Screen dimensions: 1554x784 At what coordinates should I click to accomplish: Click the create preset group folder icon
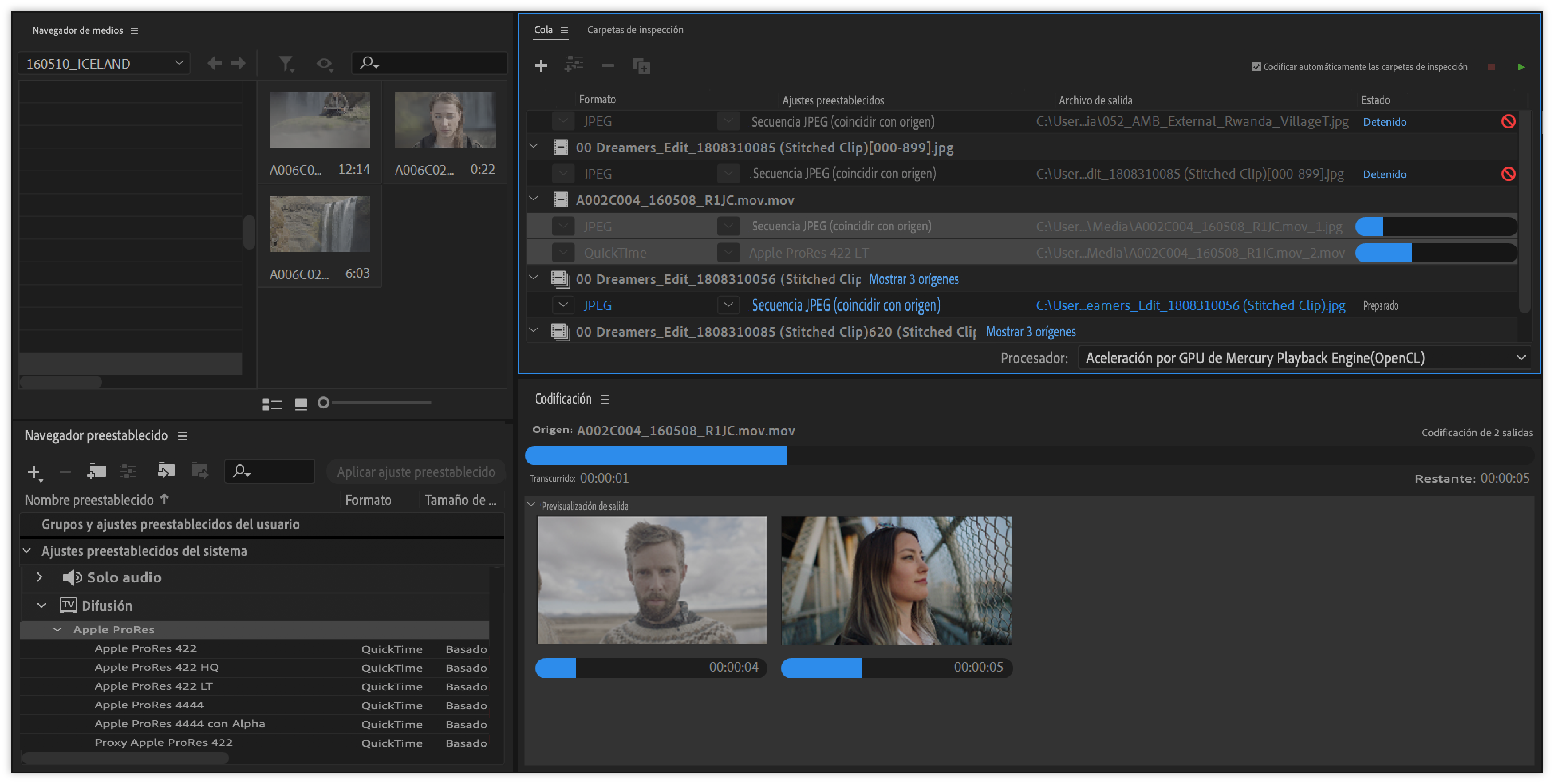[x=96, y=472]
